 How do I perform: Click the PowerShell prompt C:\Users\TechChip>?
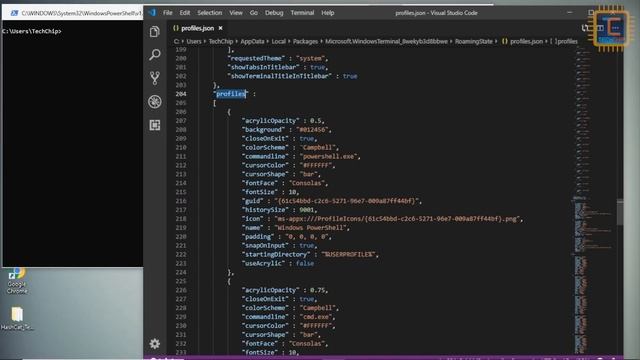32,31
